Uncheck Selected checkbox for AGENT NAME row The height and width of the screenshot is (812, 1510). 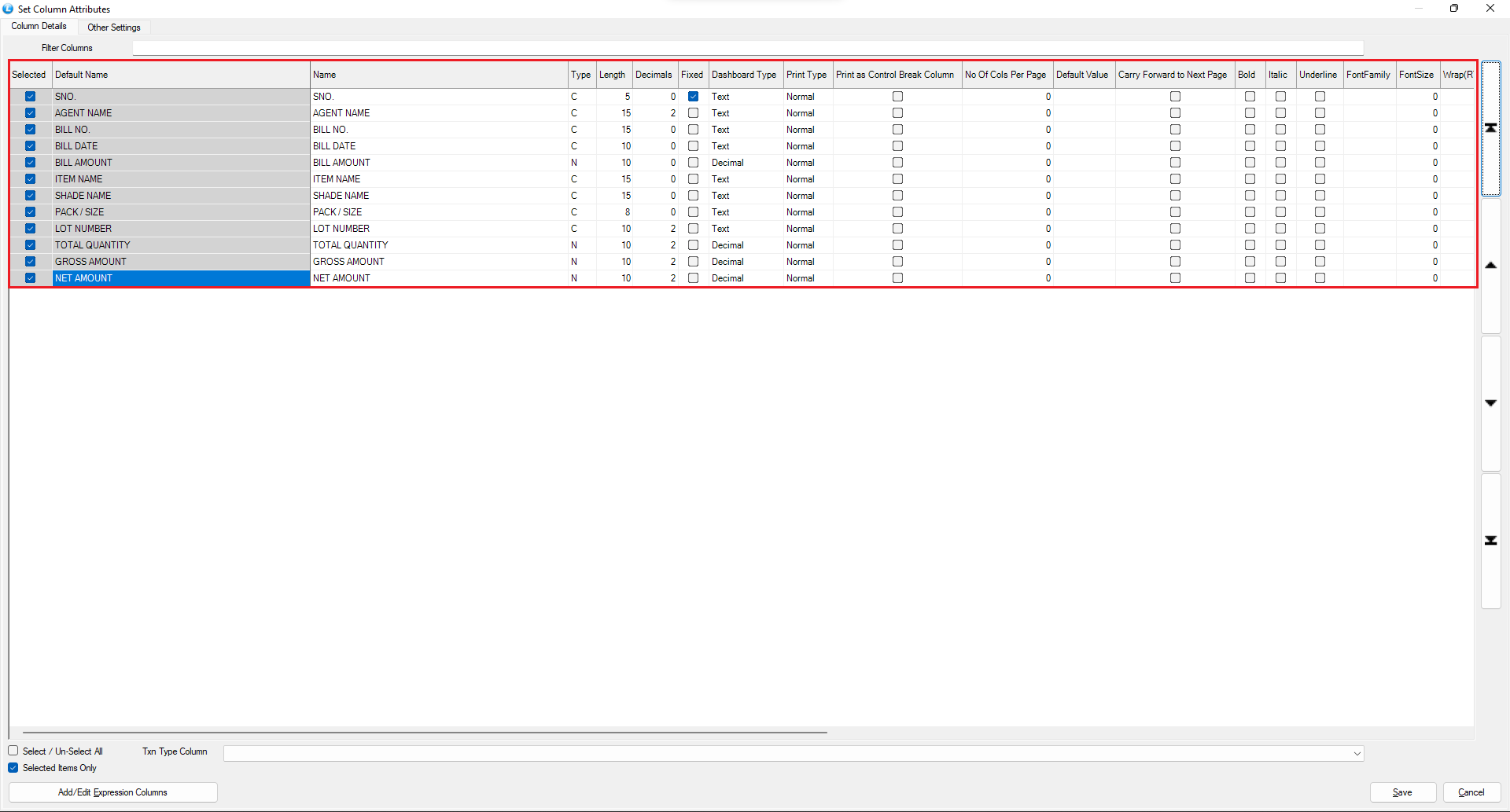pyautogui.click(x=30, y=113)
